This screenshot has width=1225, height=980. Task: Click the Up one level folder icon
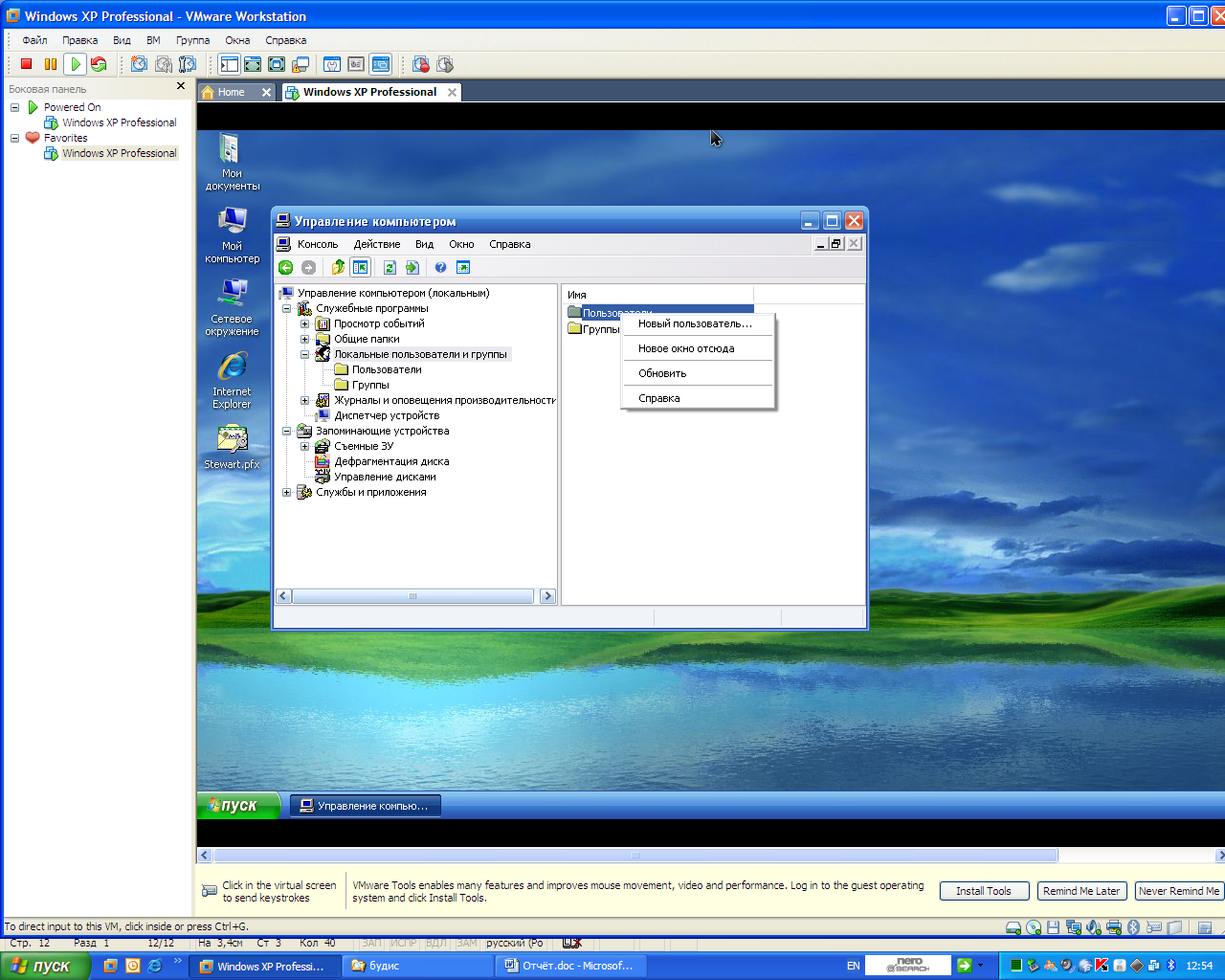[337, 268]
